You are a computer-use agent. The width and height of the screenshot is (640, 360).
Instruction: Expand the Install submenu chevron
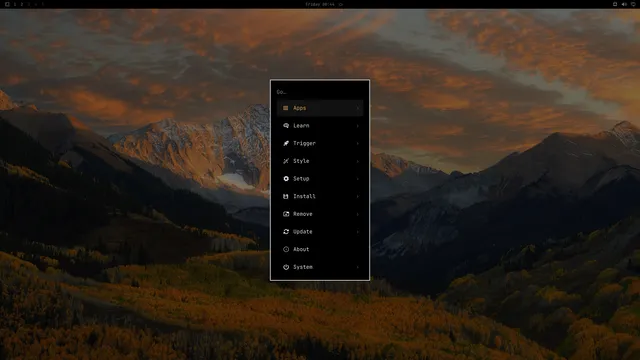(x=358, y=196)
